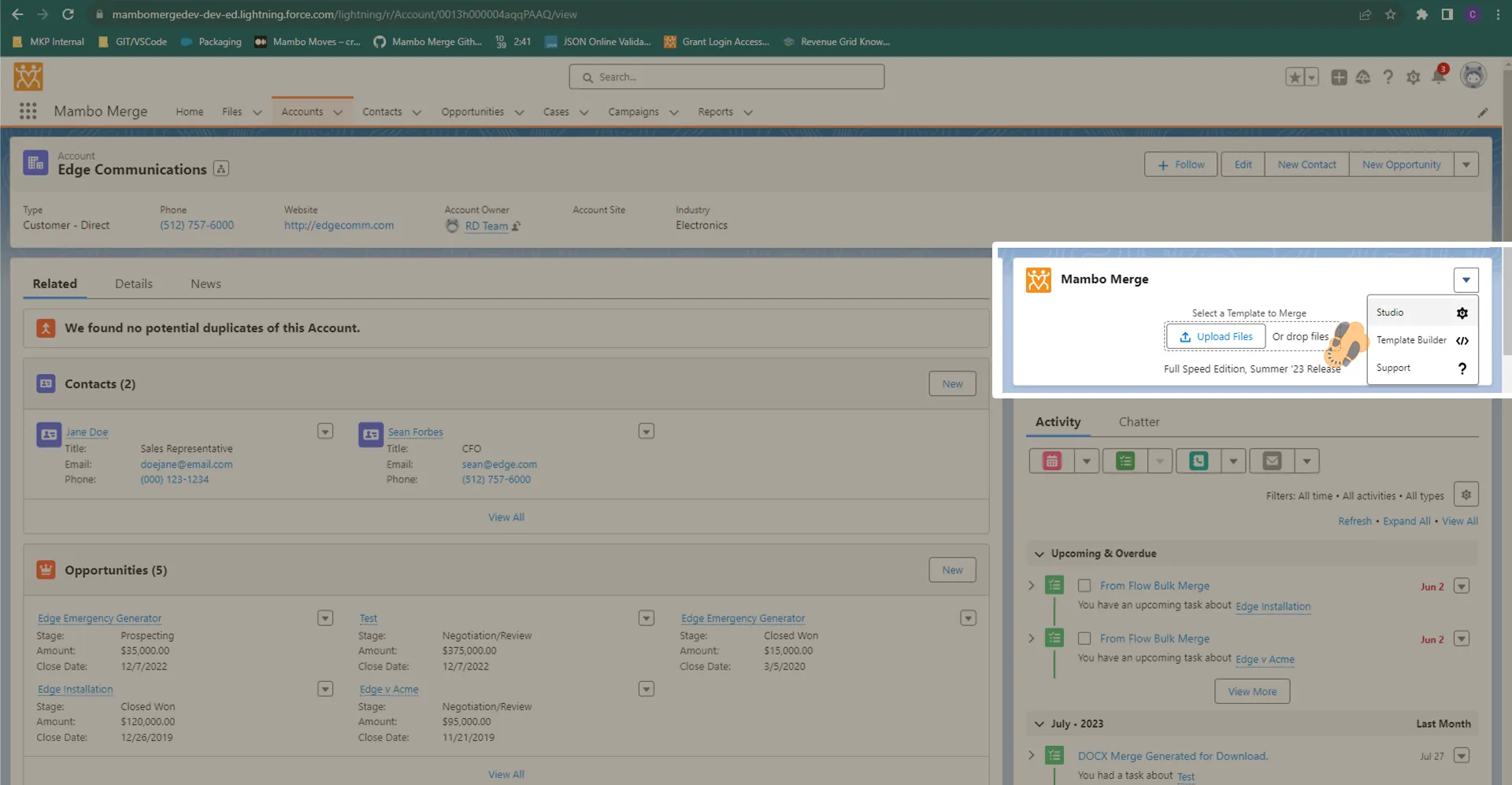Click the Edit account button
1512x785 pixels.
tap(1243, 165)
